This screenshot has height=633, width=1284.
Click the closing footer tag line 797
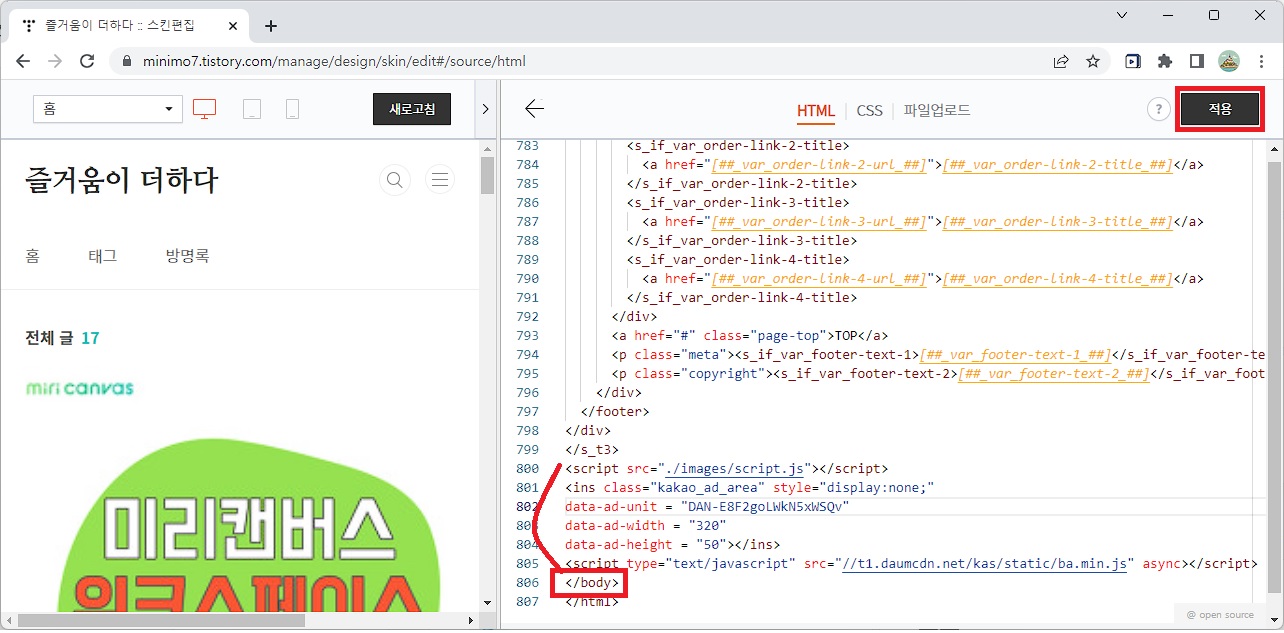pyautogui.click(x=615, y=411)
